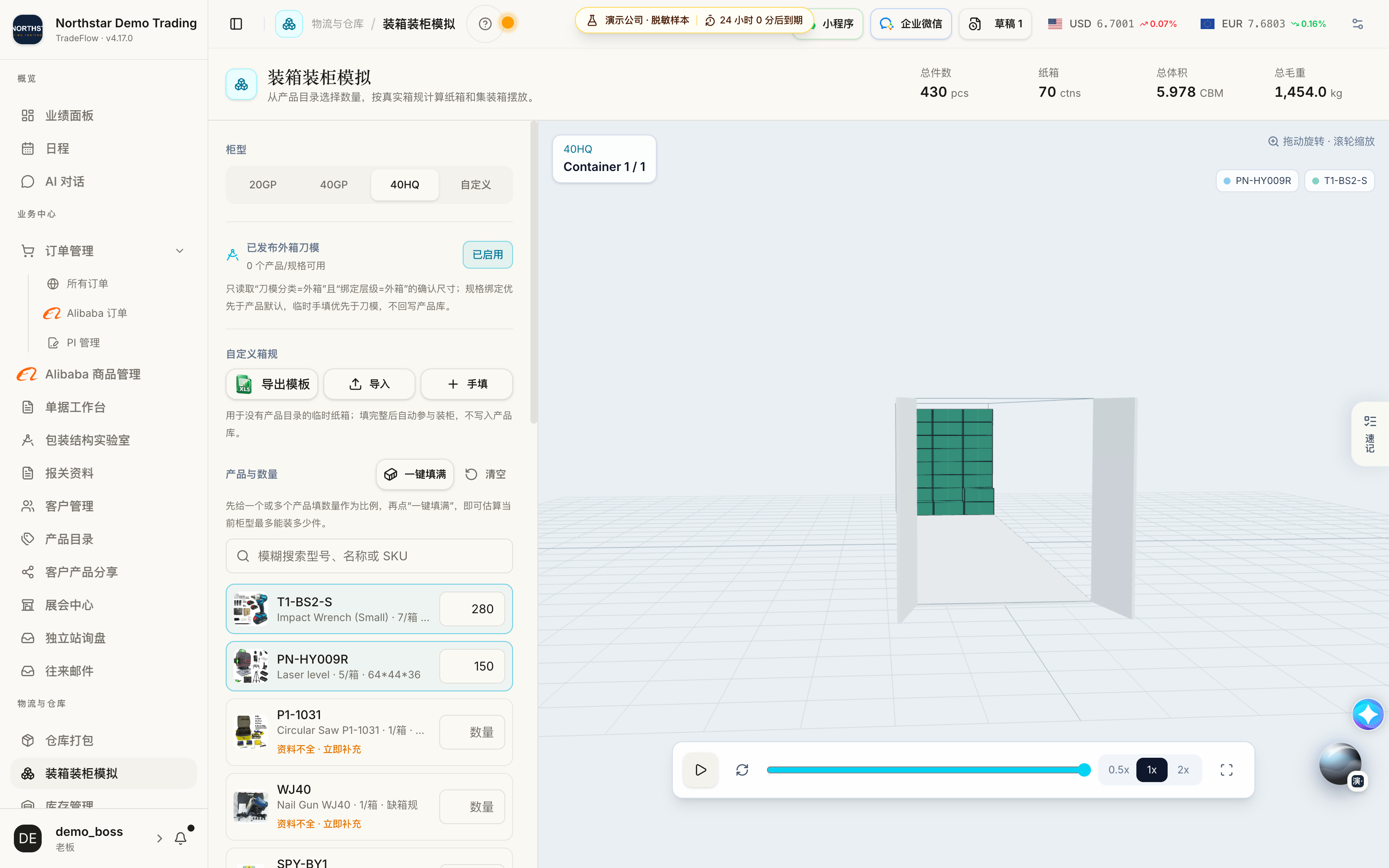1389x868 pixels.
Task: Toggle the 已启用 die-template switch
Action: point(488,255)
